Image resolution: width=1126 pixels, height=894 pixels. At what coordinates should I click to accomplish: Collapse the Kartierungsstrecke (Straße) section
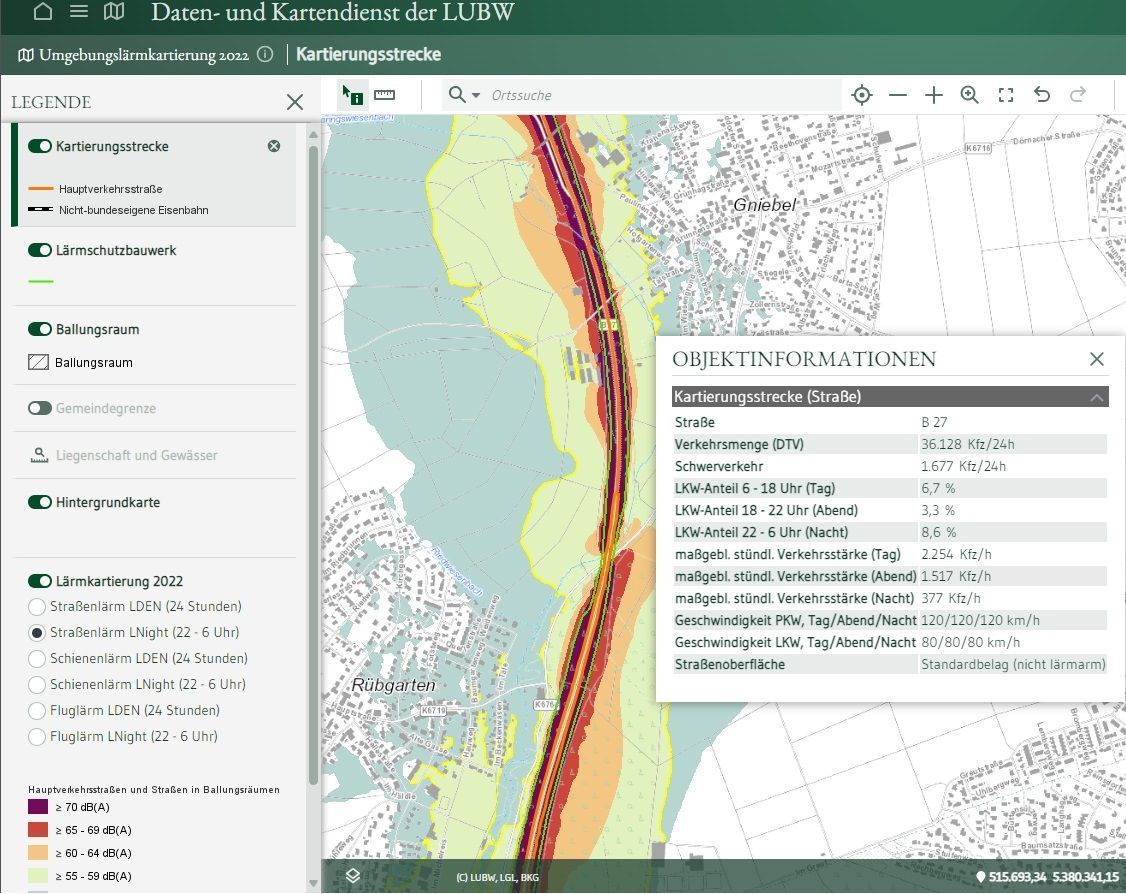pos(1096,397)
